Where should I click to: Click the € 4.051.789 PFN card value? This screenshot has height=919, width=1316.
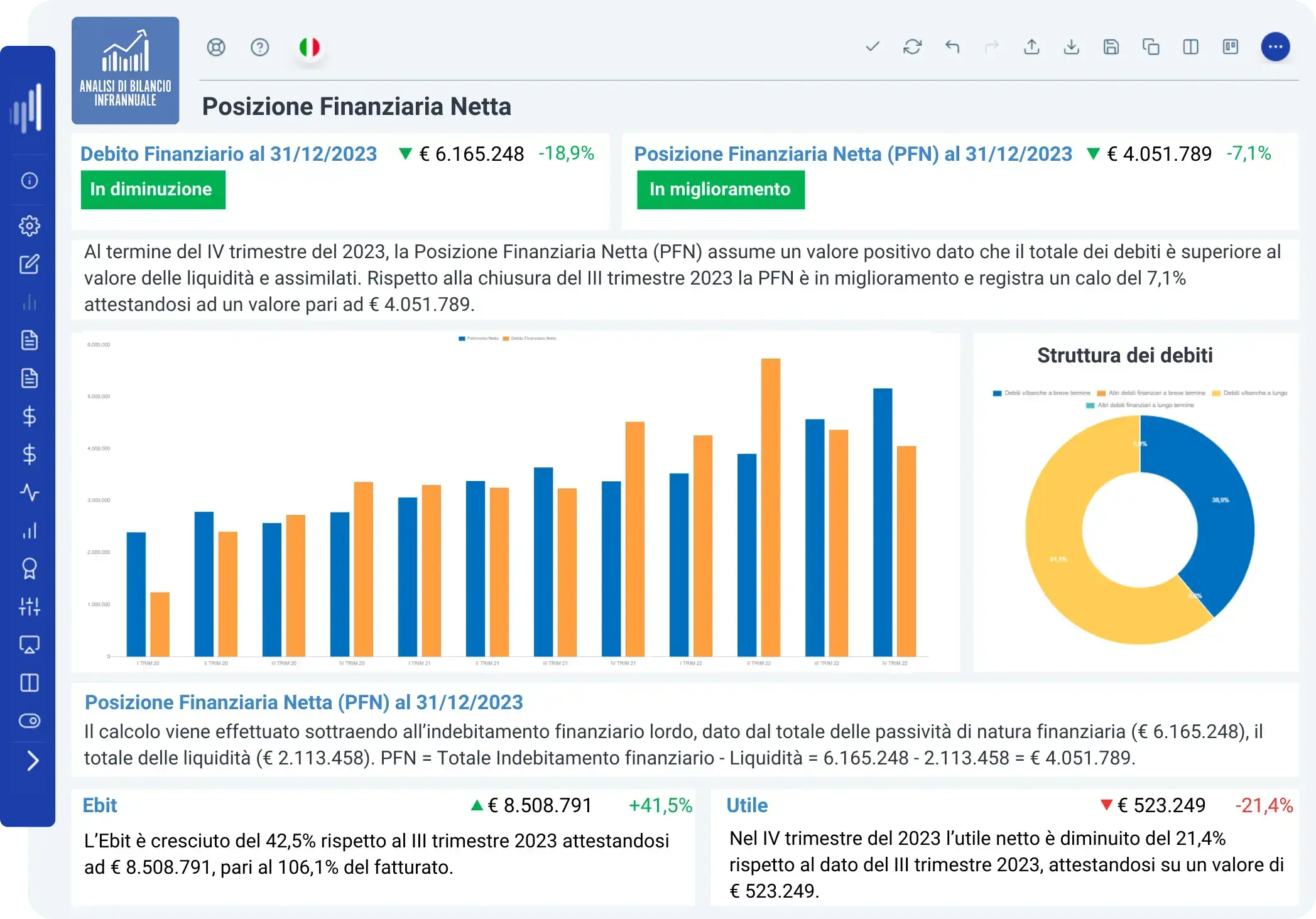pyautogui.click(x=1160, y=154)
